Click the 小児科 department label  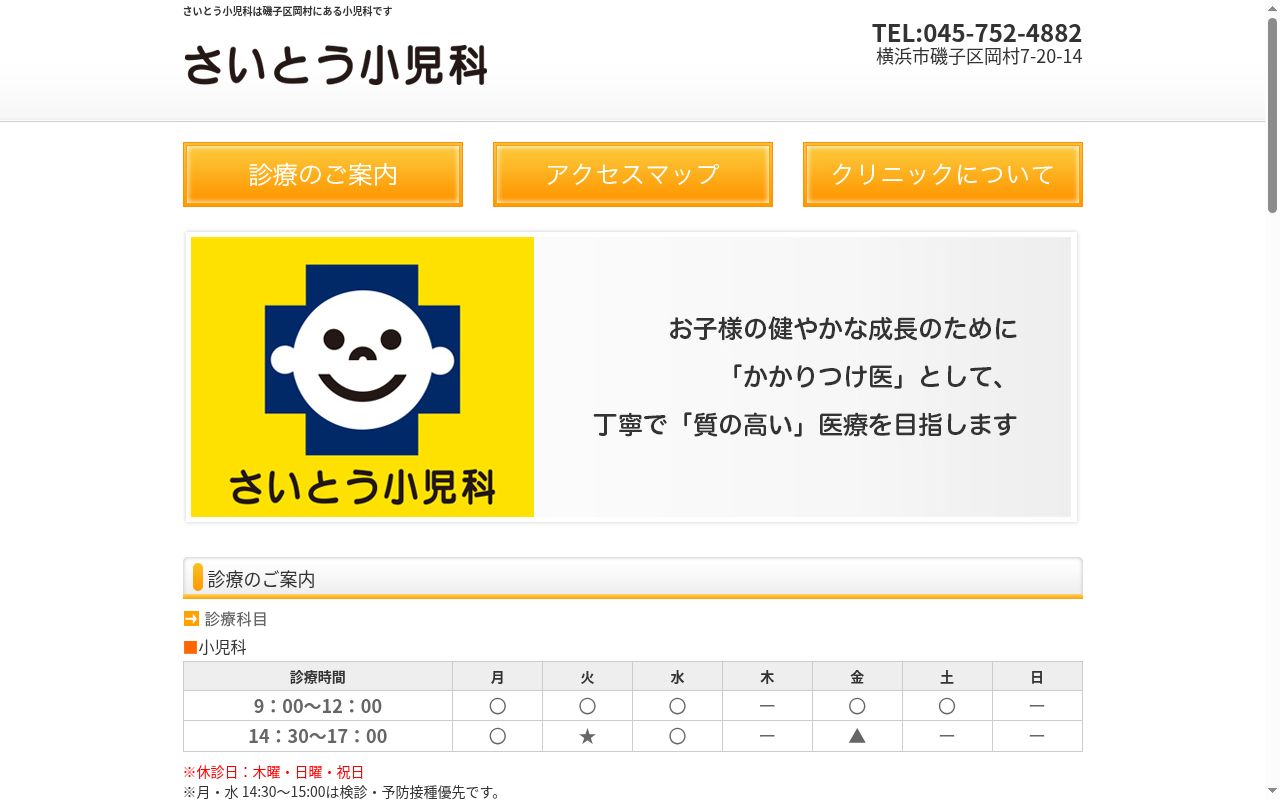222,647
